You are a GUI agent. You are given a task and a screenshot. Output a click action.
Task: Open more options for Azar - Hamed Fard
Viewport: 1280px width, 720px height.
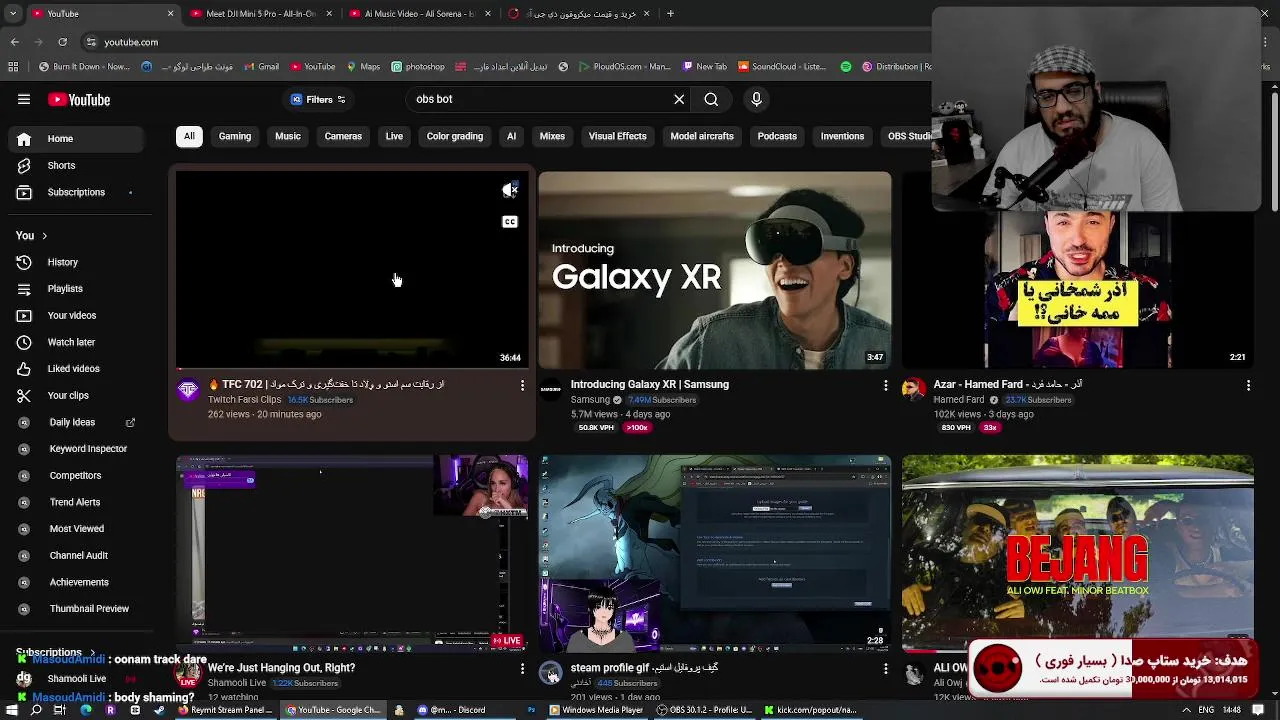(x=1248, y=385)
